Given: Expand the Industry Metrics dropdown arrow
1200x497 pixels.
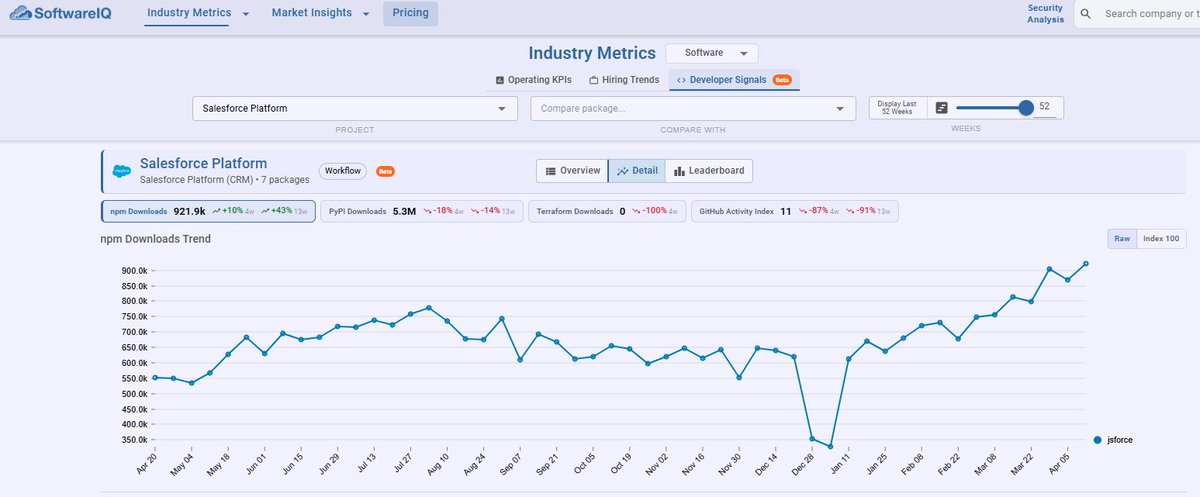Looking at the screenshot, I should (x=246, y=14).
